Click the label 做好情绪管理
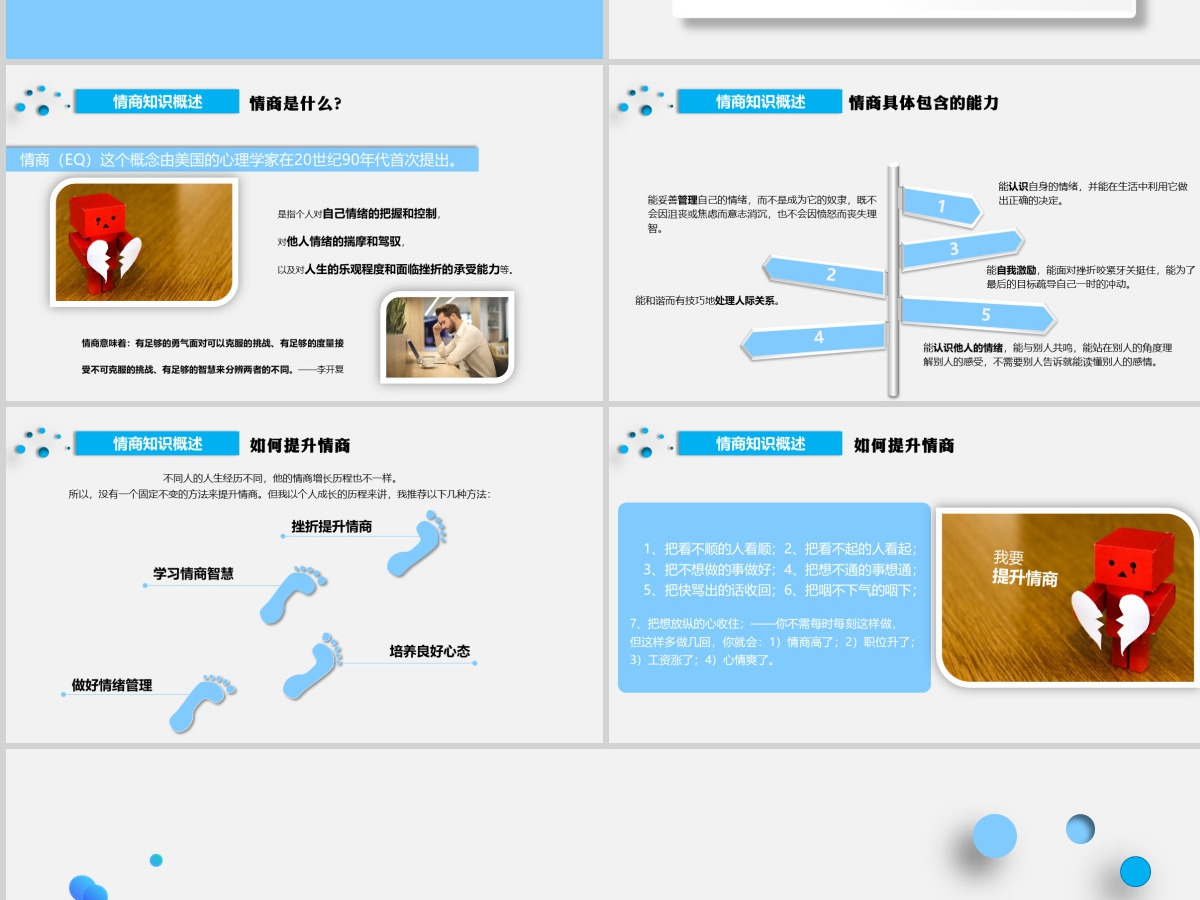 coord(112,685)
